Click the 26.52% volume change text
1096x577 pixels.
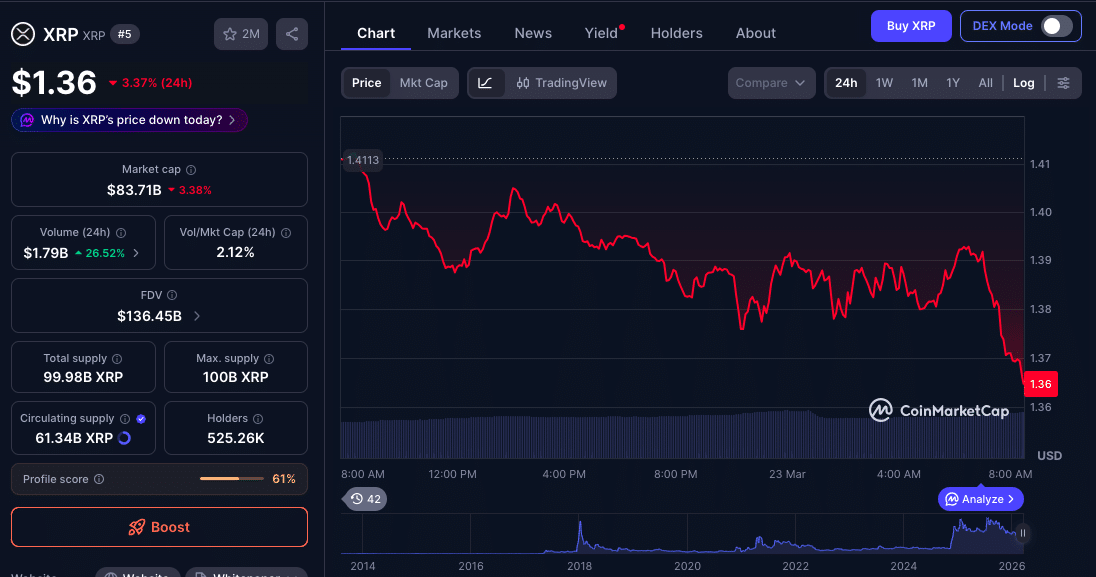[105, 253]
